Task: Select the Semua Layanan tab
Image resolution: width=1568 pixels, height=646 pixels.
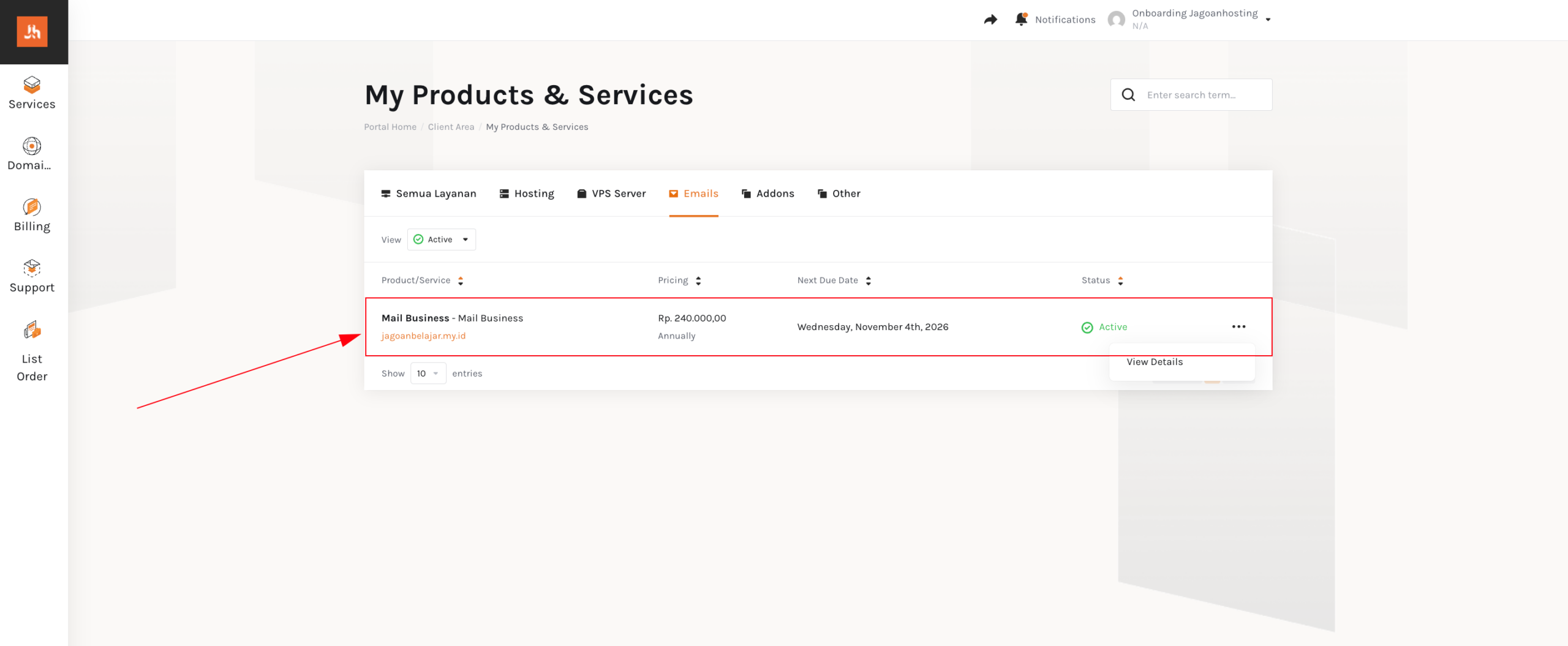Action: pos(429,193)
